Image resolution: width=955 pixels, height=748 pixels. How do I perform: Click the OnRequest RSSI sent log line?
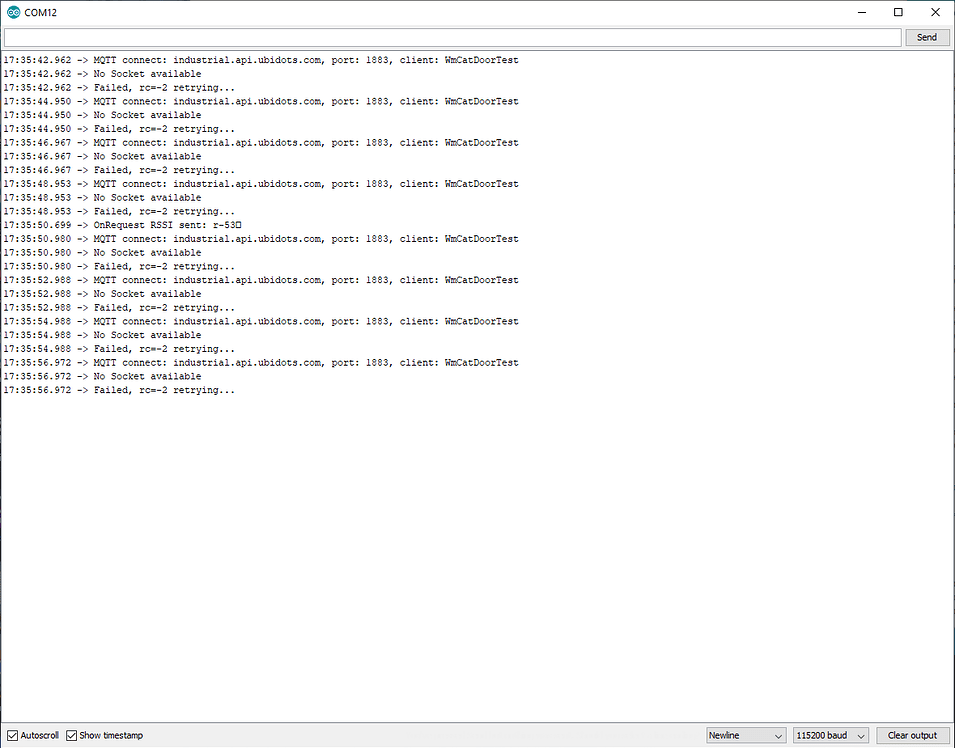[x=122, y=225]
